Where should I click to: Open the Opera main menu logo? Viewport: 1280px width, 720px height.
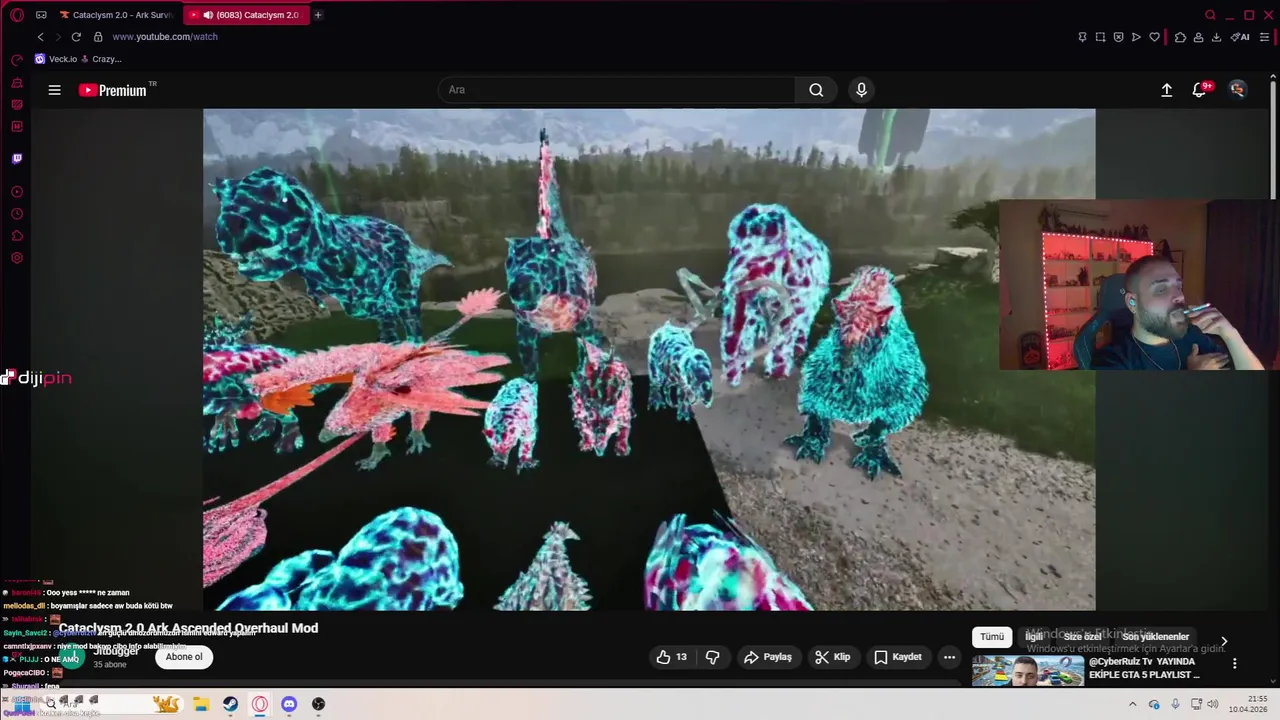(x=17, y=15)
